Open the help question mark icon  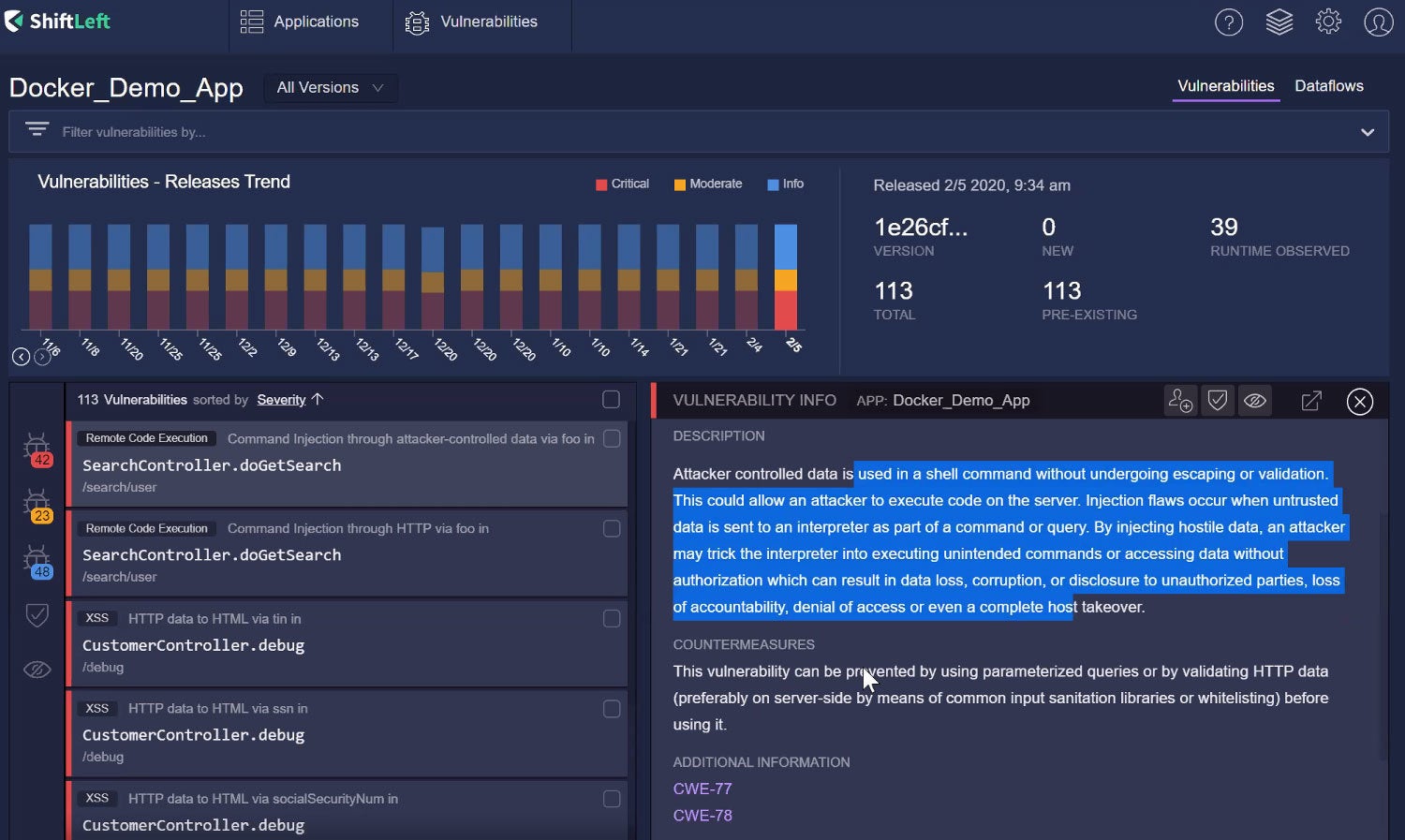tap(1228, 22)
